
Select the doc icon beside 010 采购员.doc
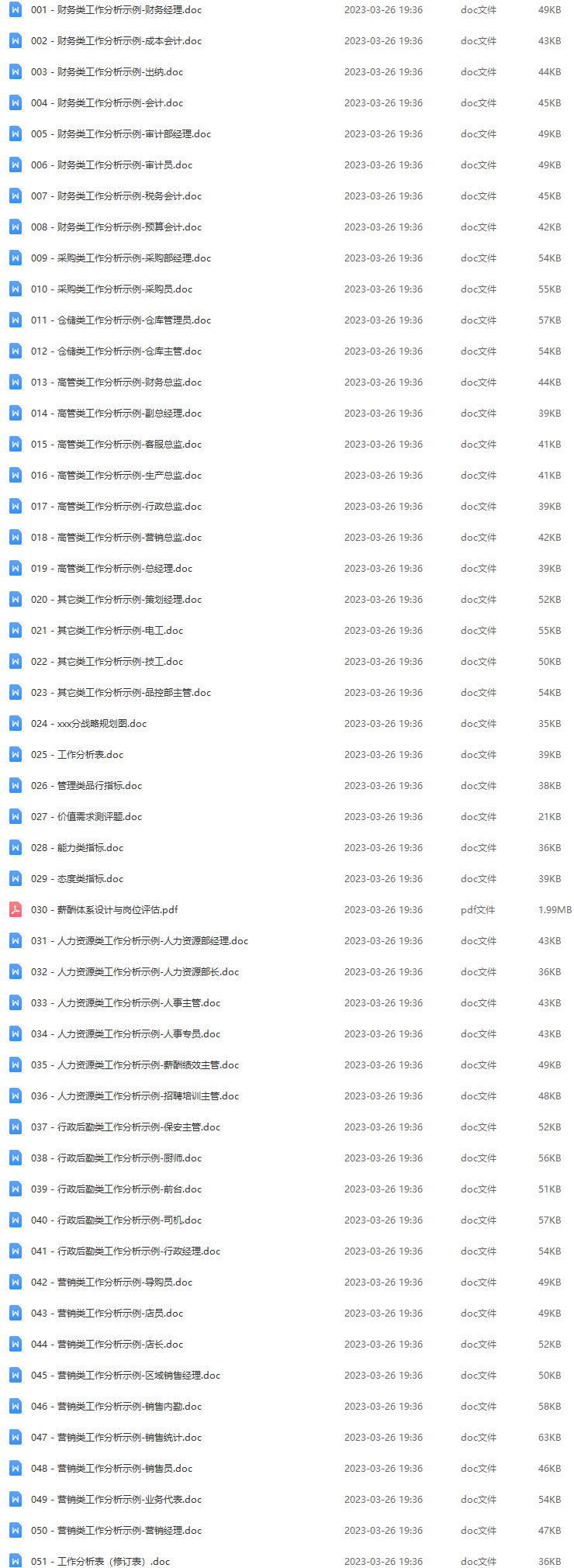(16, 289)
